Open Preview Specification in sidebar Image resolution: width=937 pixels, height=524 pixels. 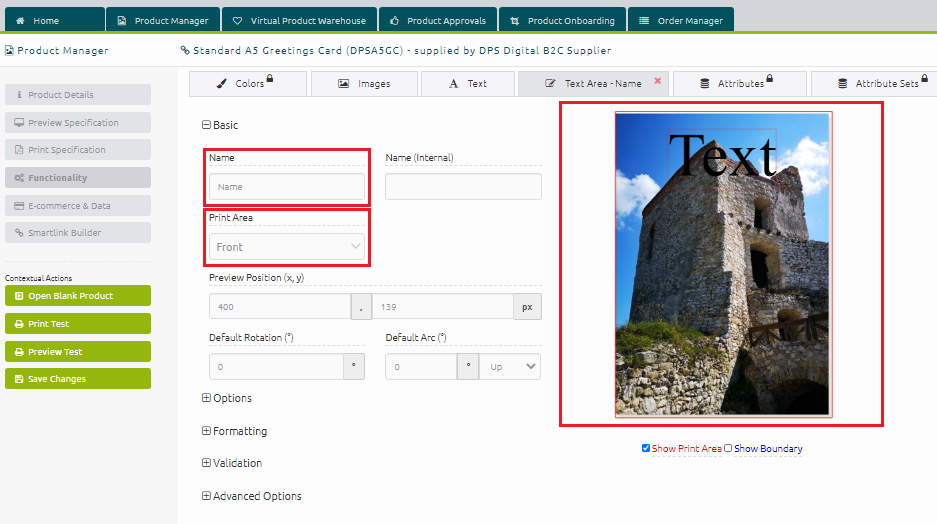78,122
